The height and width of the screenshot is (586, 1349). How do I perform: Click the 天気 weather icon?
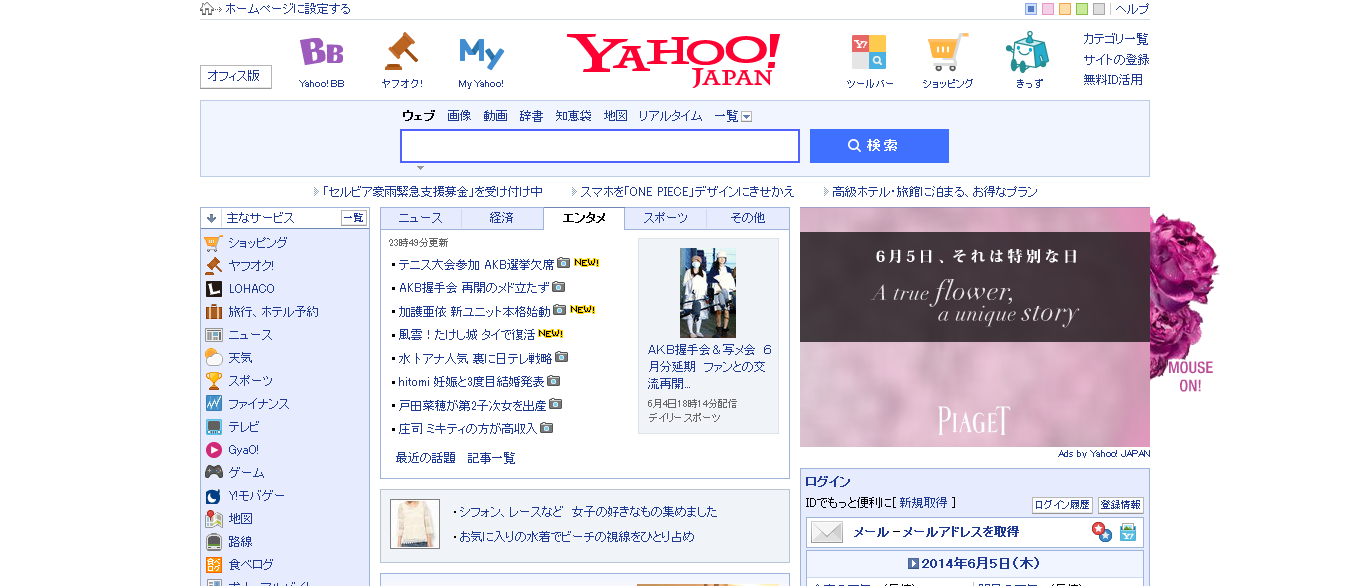click(213, 358)
